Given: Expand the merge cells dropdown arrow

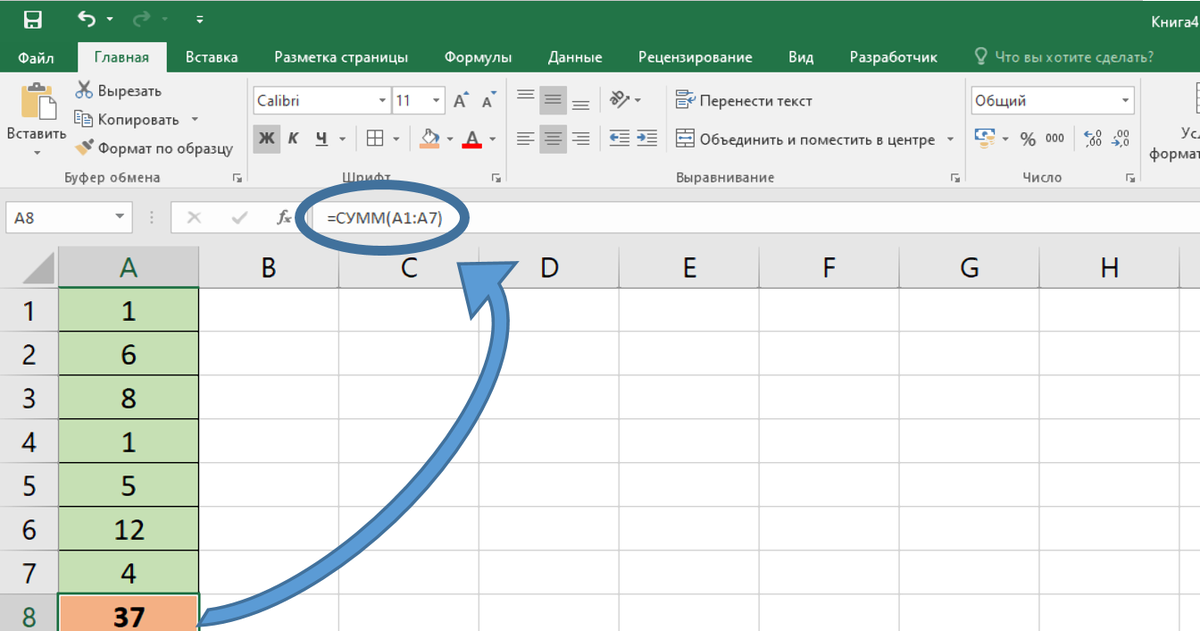Looking at the screenshot, I should pyautogui.click(x=950, y=139).
